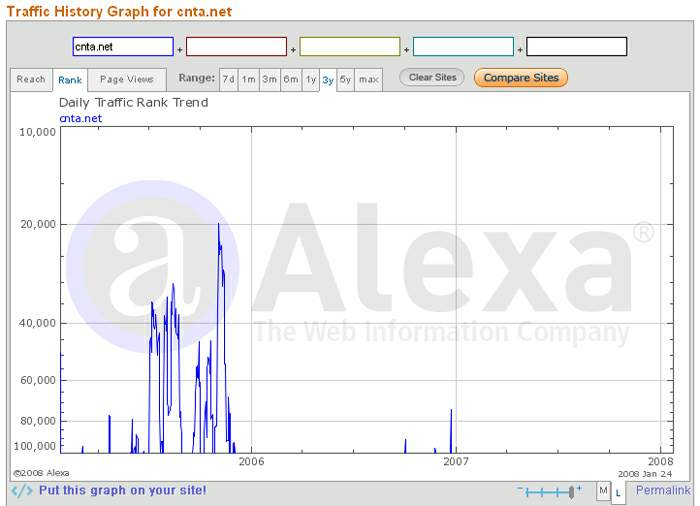The image size is (700, 506).
Task: Click the 2008 Jan 24 date text
Action: 645,474
